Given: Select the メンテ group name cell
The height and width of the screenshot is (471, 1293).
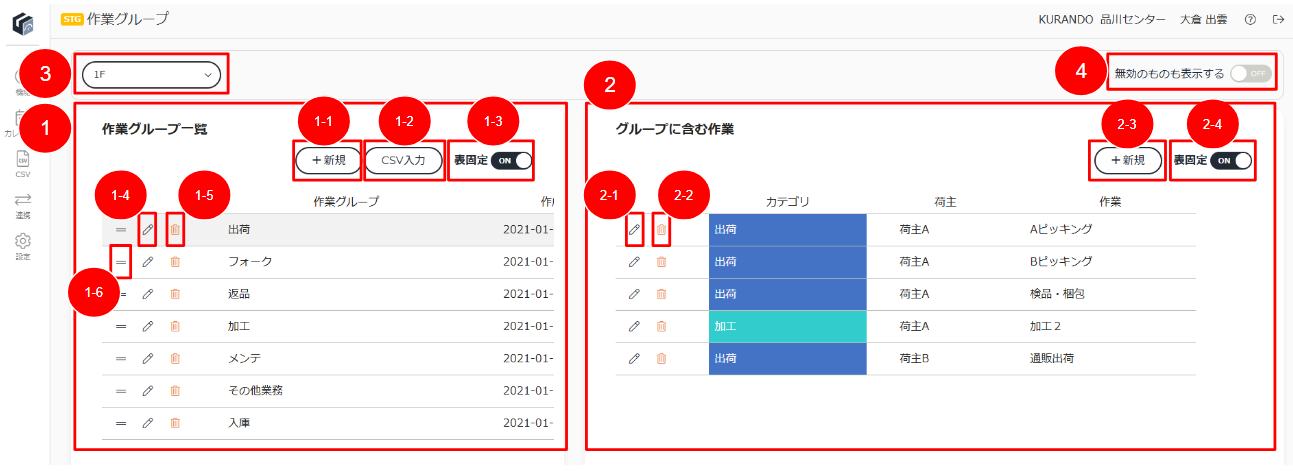Looking at the screenshot, I should [245, 358].
